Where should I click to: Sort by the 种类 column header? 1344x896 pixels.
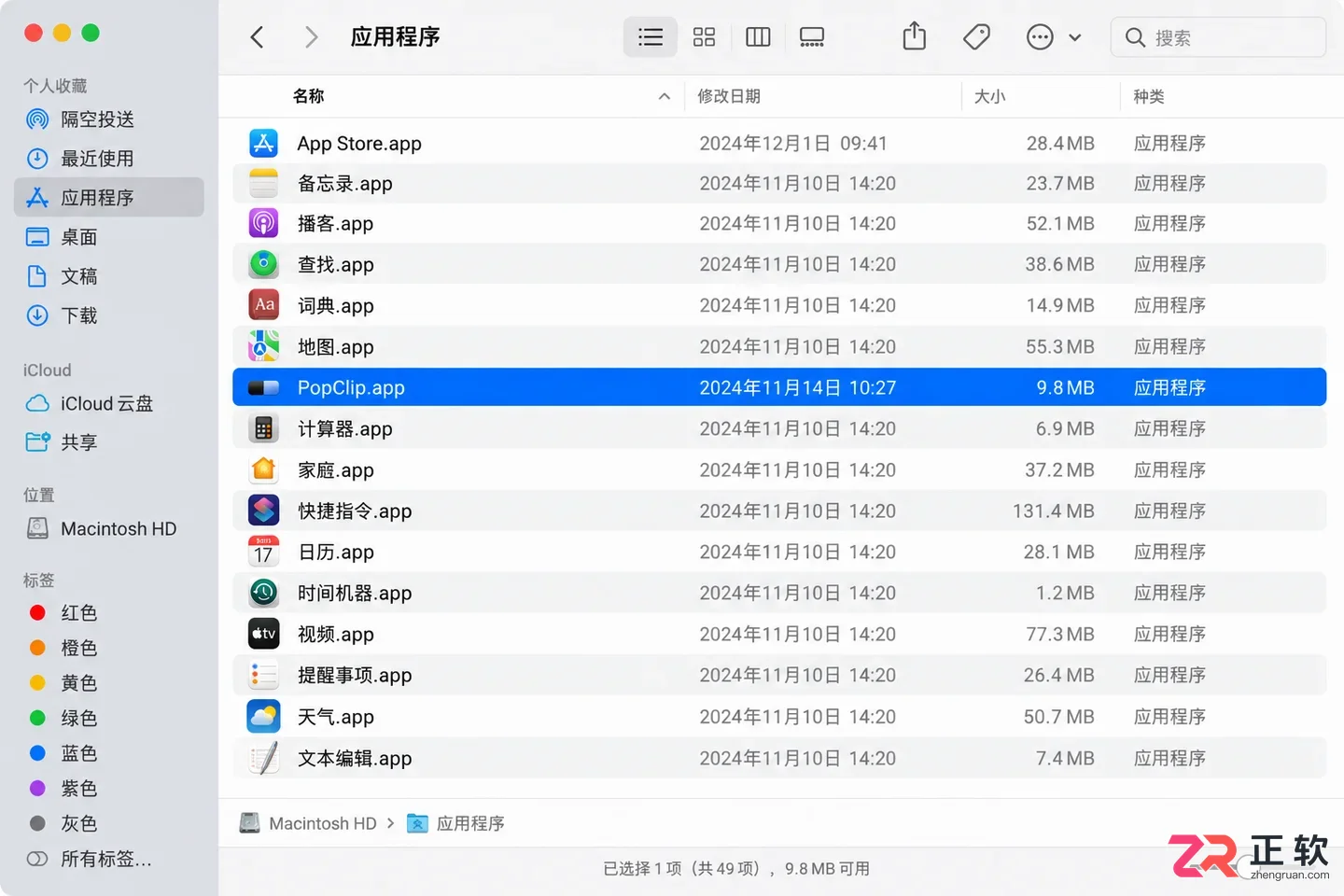click(x=1149, y=96)
